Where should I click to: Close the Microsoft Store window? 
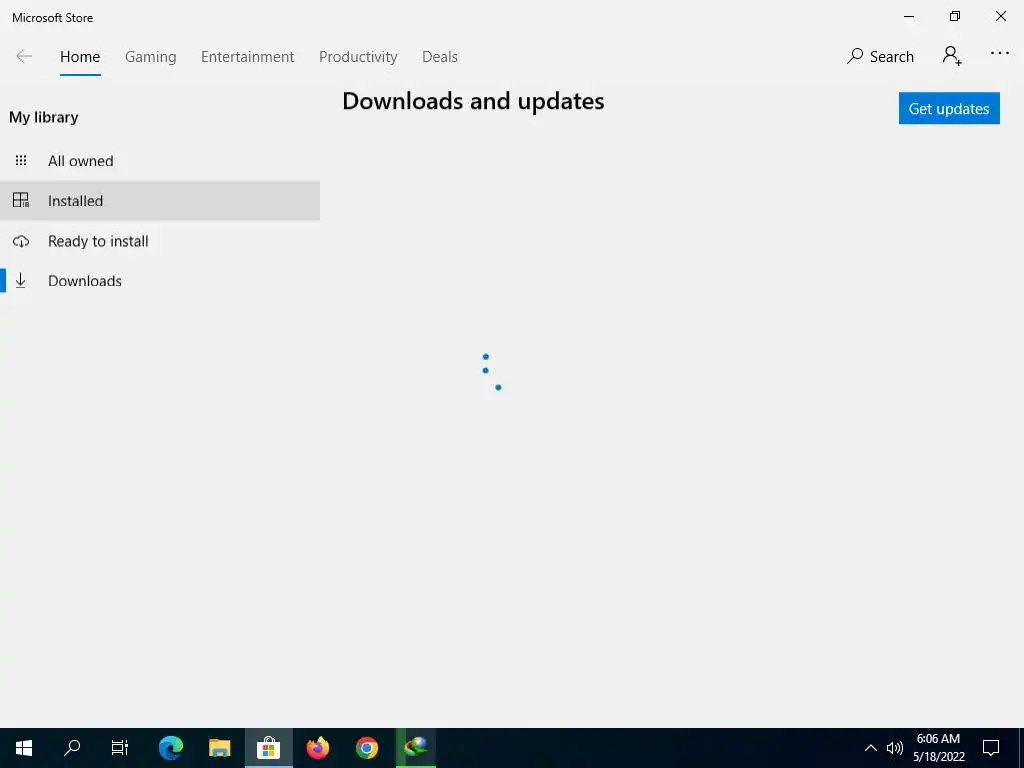pos(1000,16)
